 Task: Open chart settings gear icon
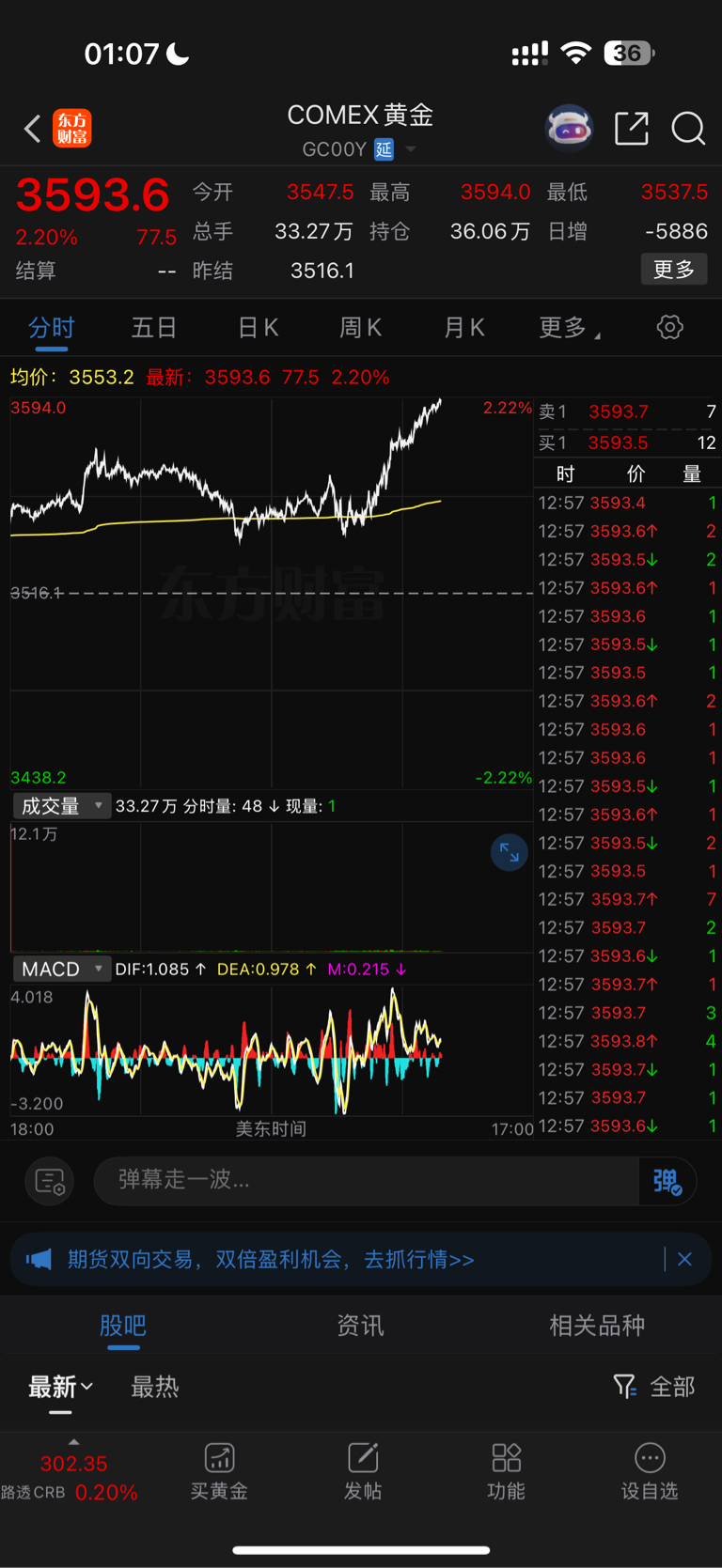coord(670,327)
